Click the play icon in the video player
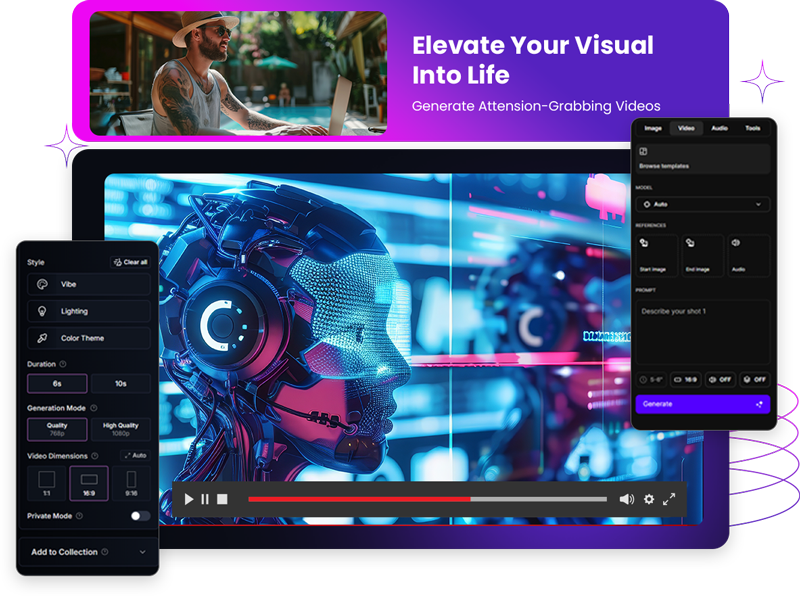The width and height of the screenshot is (800, 596). (x=189, y=499)
